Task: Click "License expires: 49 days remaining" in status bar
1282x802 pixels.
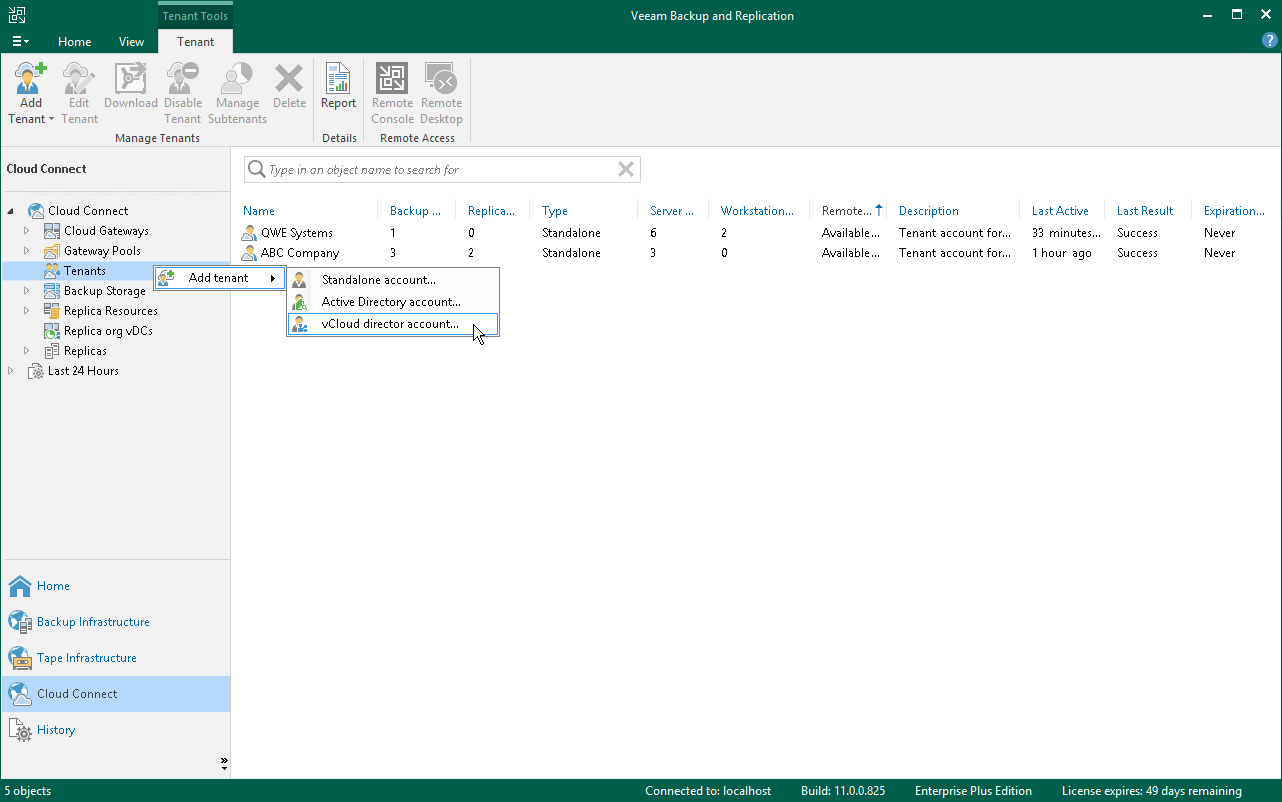Action: 1152,791
